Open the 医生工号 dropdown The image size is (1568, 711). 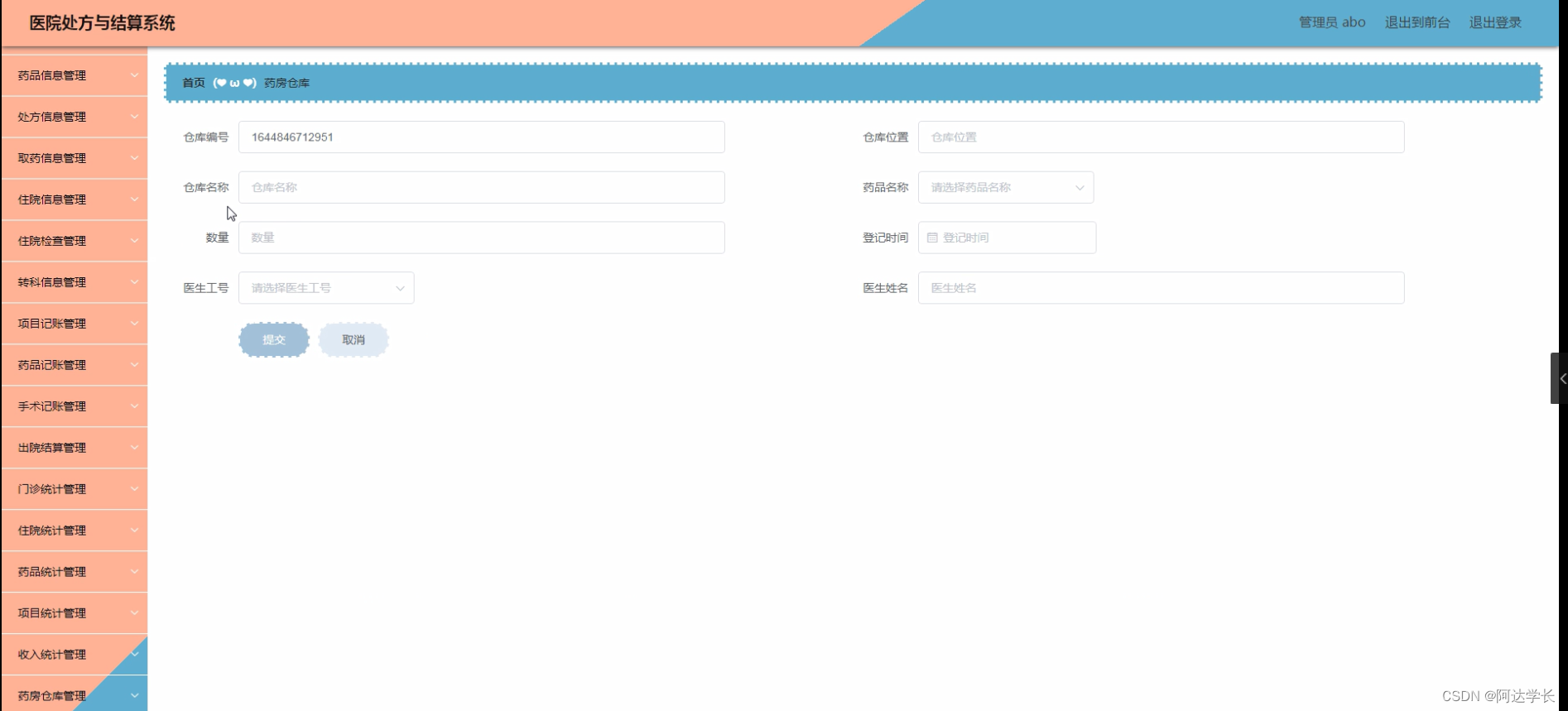point(326,288)
